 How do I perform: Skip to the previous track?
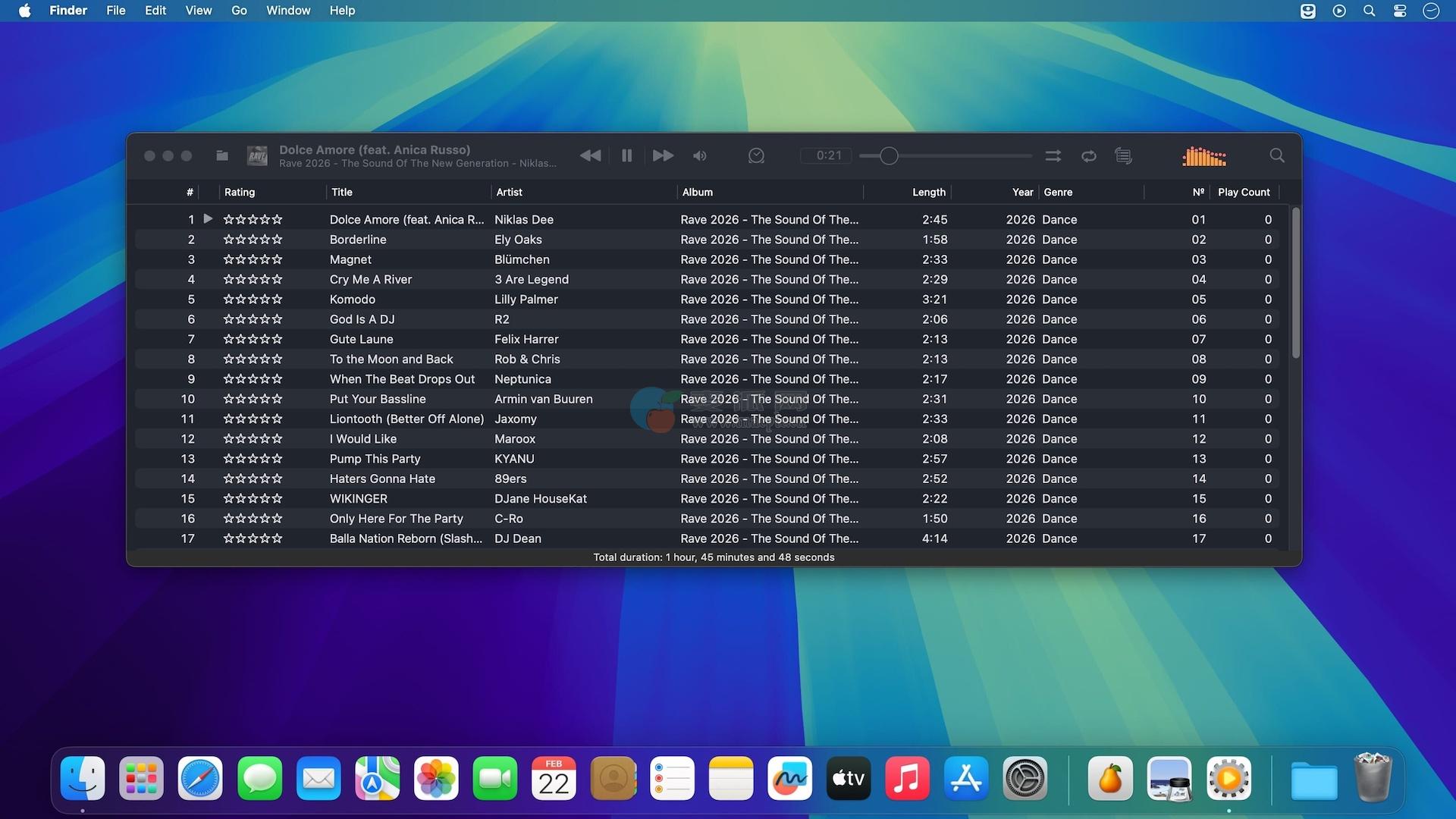[590, 155]
